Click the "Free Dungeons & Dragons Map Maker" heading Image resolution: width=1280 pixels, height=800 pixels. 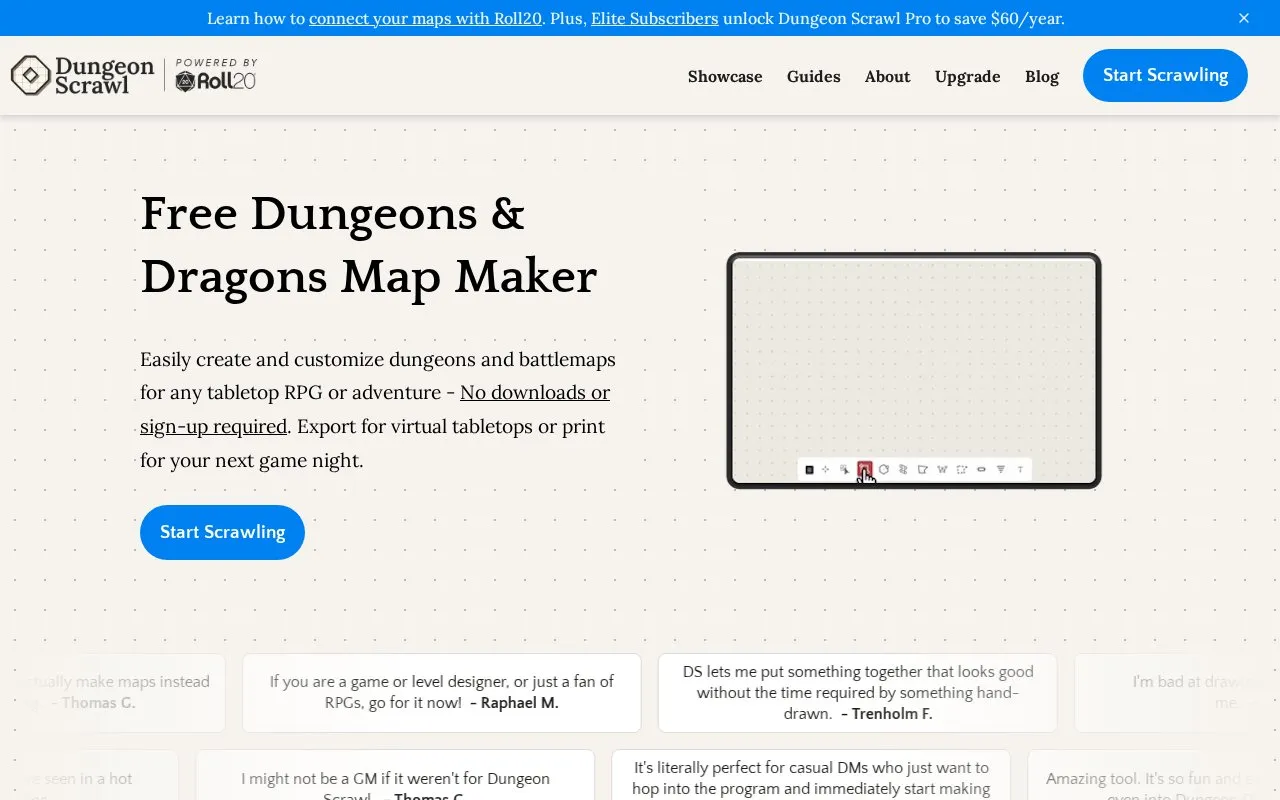pos(369,245)
